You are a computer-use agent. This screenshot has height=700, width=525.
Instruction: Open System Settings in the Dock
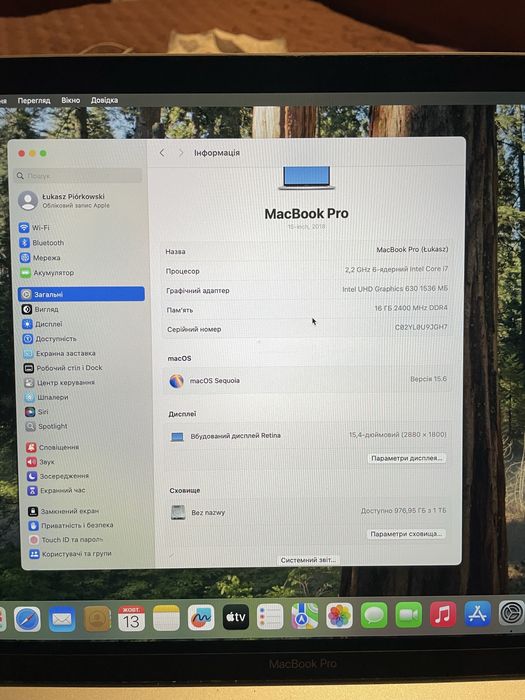point(512,613)
